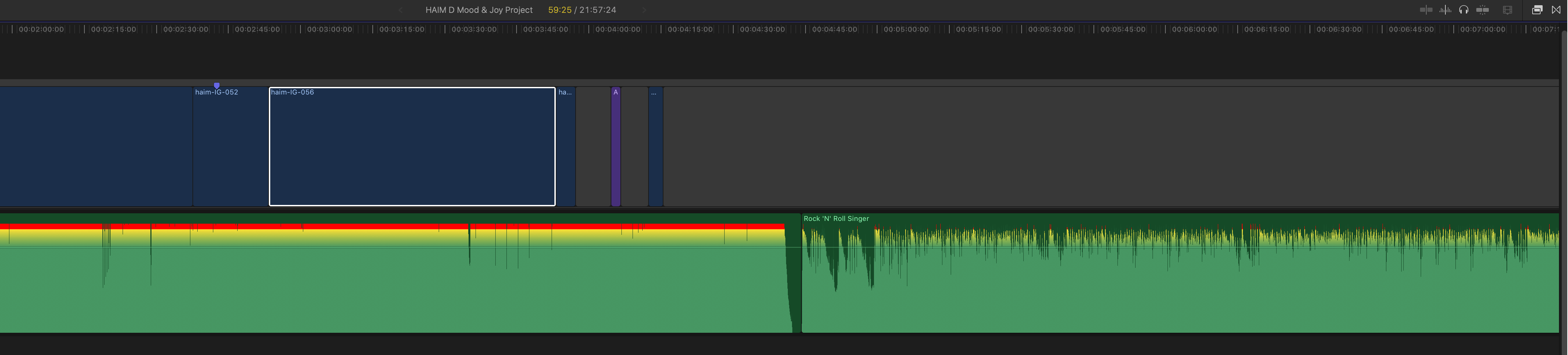The width and height of the screenshot is (1568, 355).
Task: Click the ruler at 00:04:15:00
Action: click(690, 29)
